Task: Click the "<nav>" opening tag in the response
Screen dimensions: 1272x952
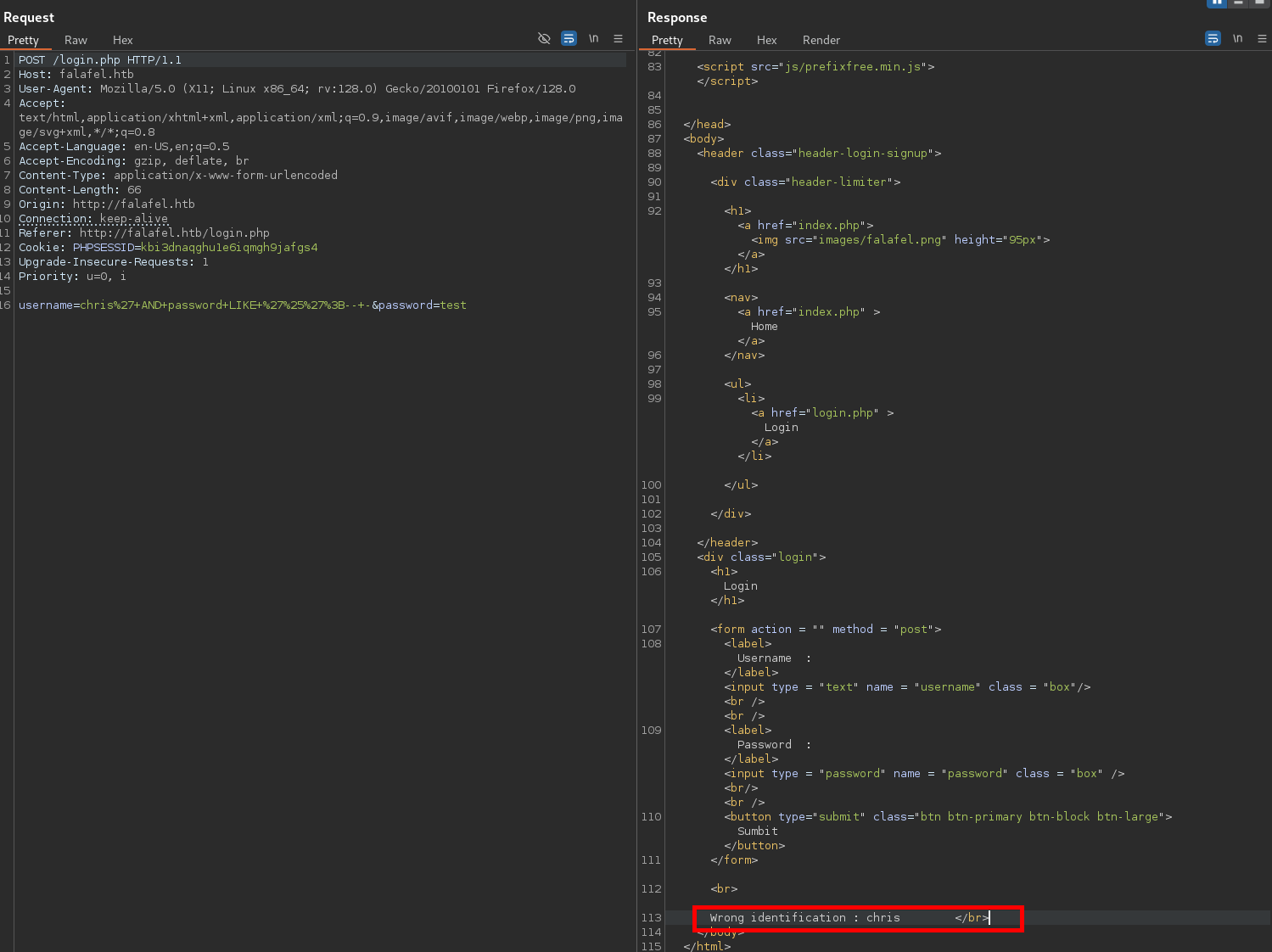Action: [x=741, y=298]
